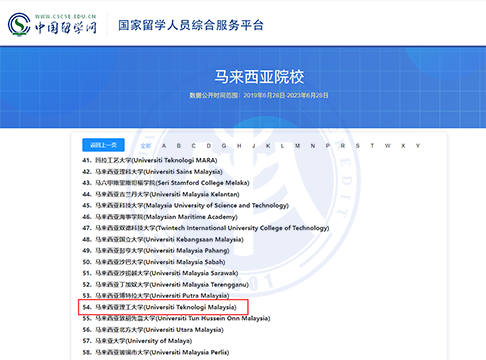The image size is (486, 360).
Task: Select entry 57 University of Malaya
Action: click(137, 341)
